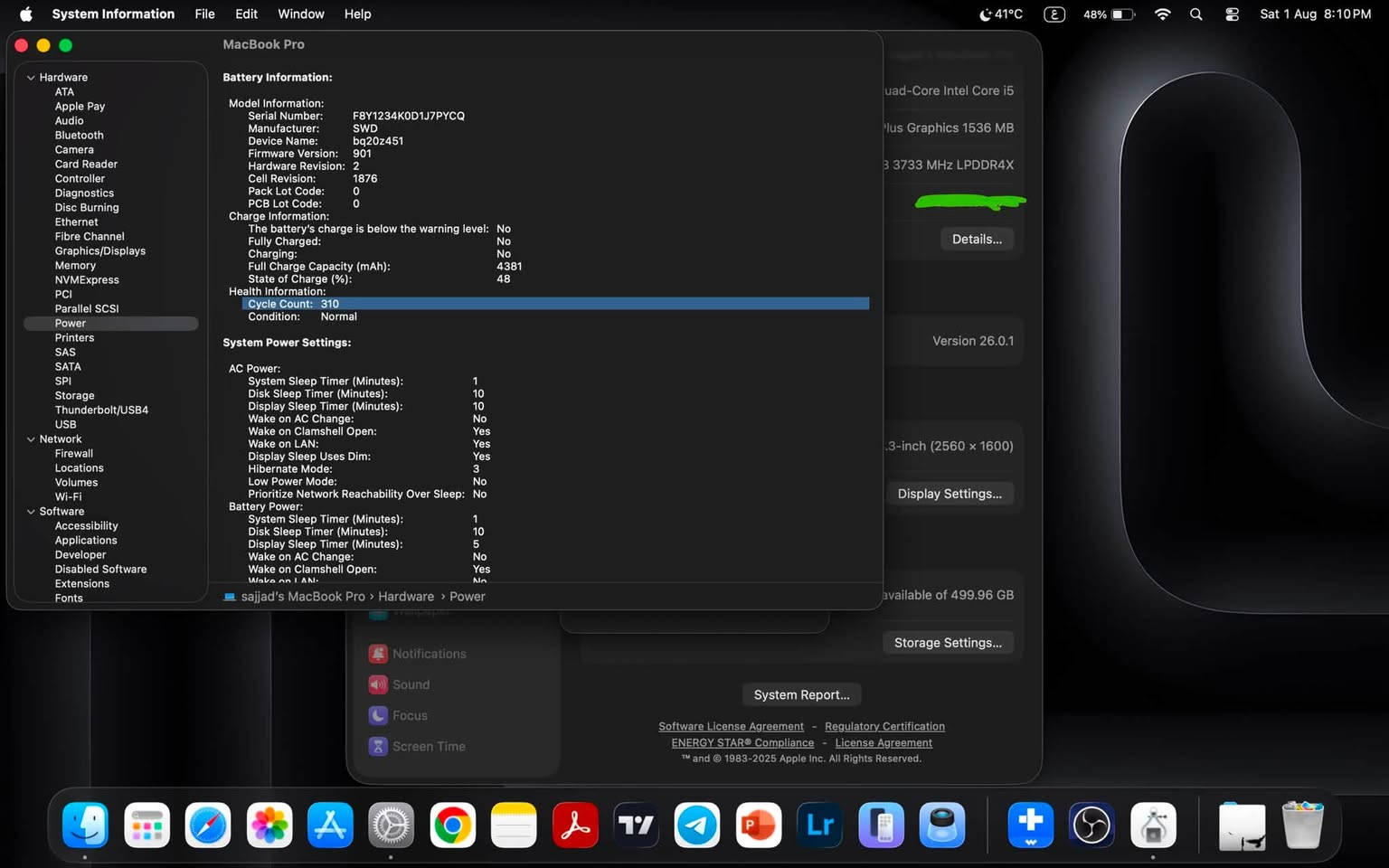Open ENERGY STAR Compliance link
The height and width of the screenshot is (868, 1389).
tap(742, 743)
